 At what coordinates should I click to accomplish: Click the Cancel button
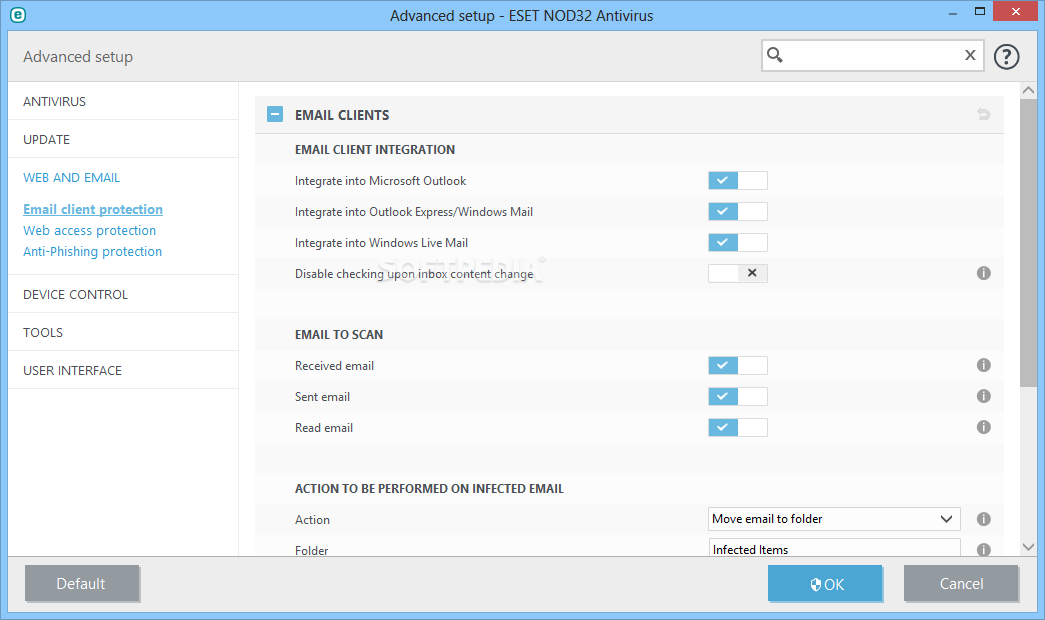click(x=961, y=584)
